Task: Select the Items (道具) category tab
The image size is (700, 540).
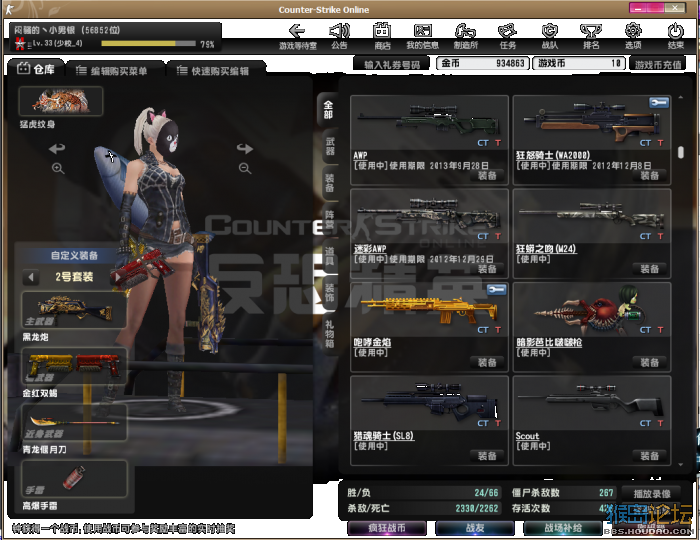Action: 329,256
